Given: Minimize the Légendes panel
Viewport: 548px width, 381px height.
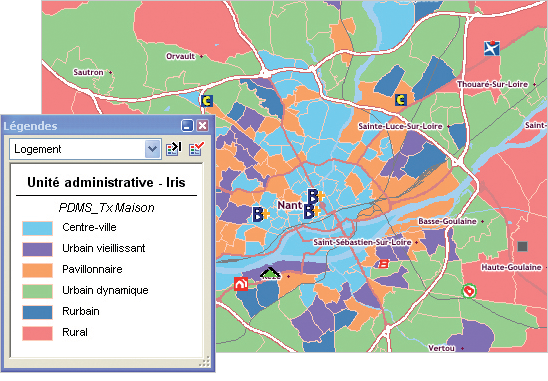Looking at the screenshot, I should (x=187, y=125).
